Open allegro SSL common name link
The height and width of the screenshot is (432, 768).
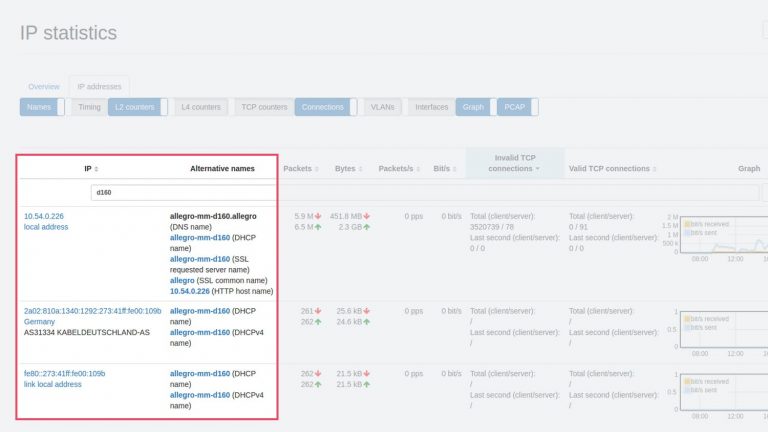(x=182, y=281)
